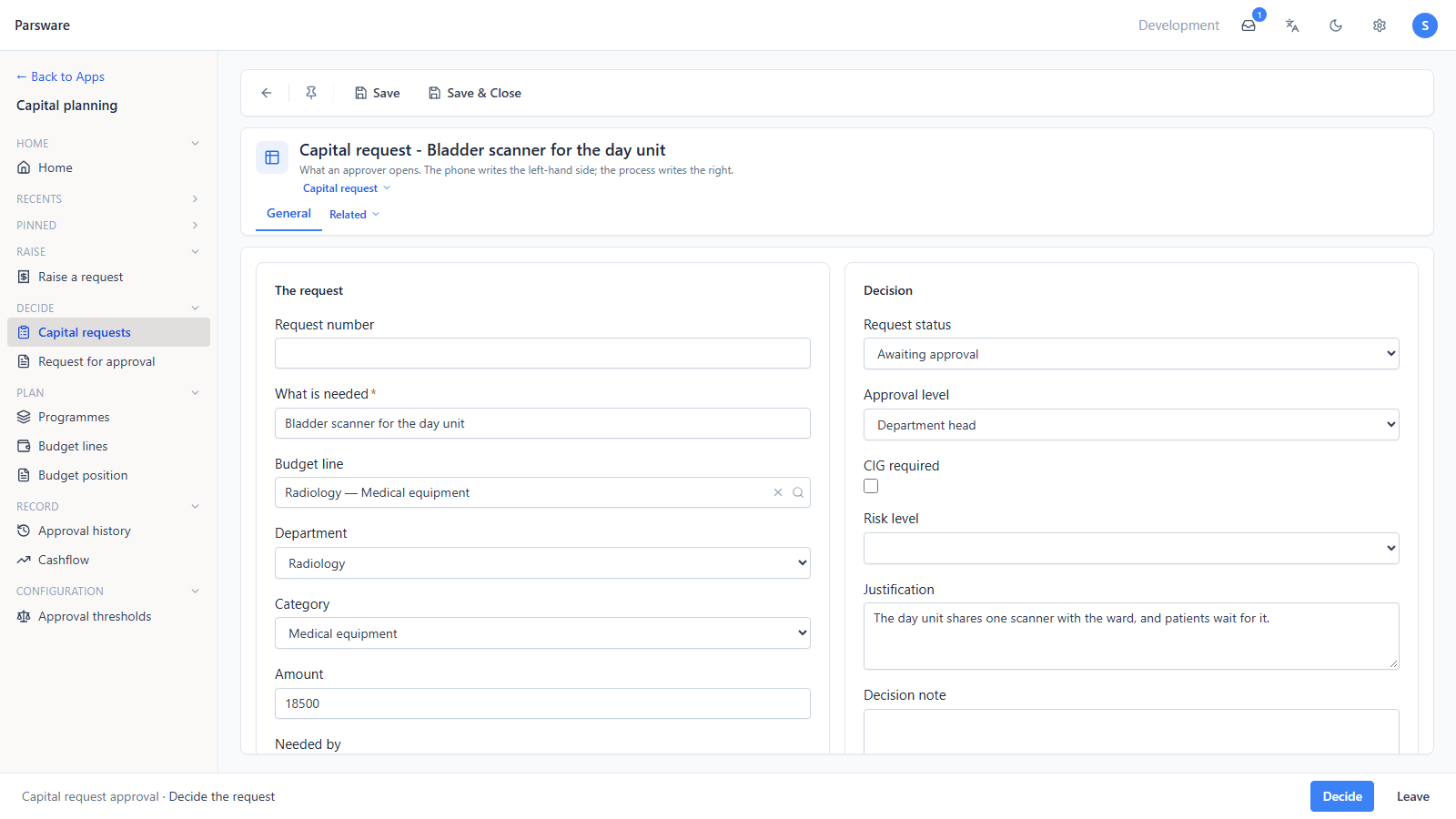Viewport: 1456px width, 819px height.
Task: Click the Save button
Action: coord(377,93)
